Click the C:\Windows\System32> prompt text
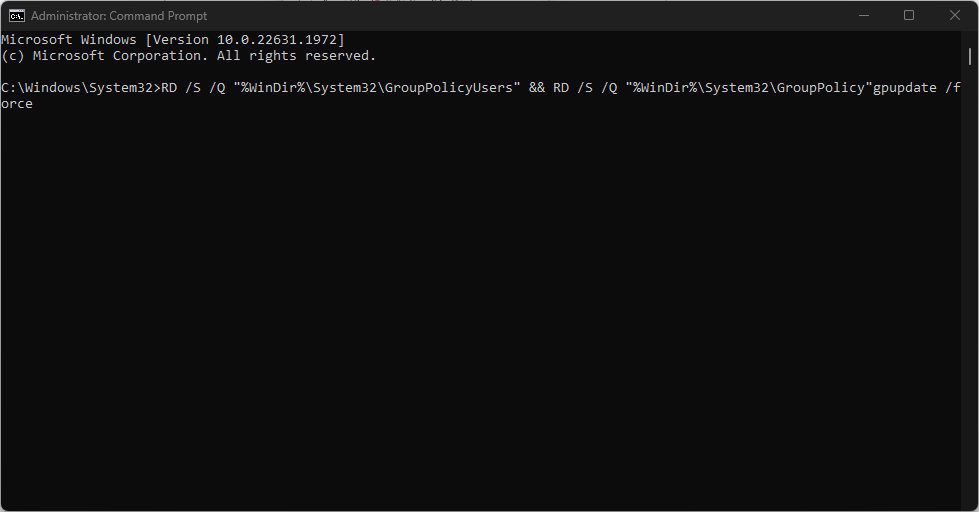 [81, 88]
